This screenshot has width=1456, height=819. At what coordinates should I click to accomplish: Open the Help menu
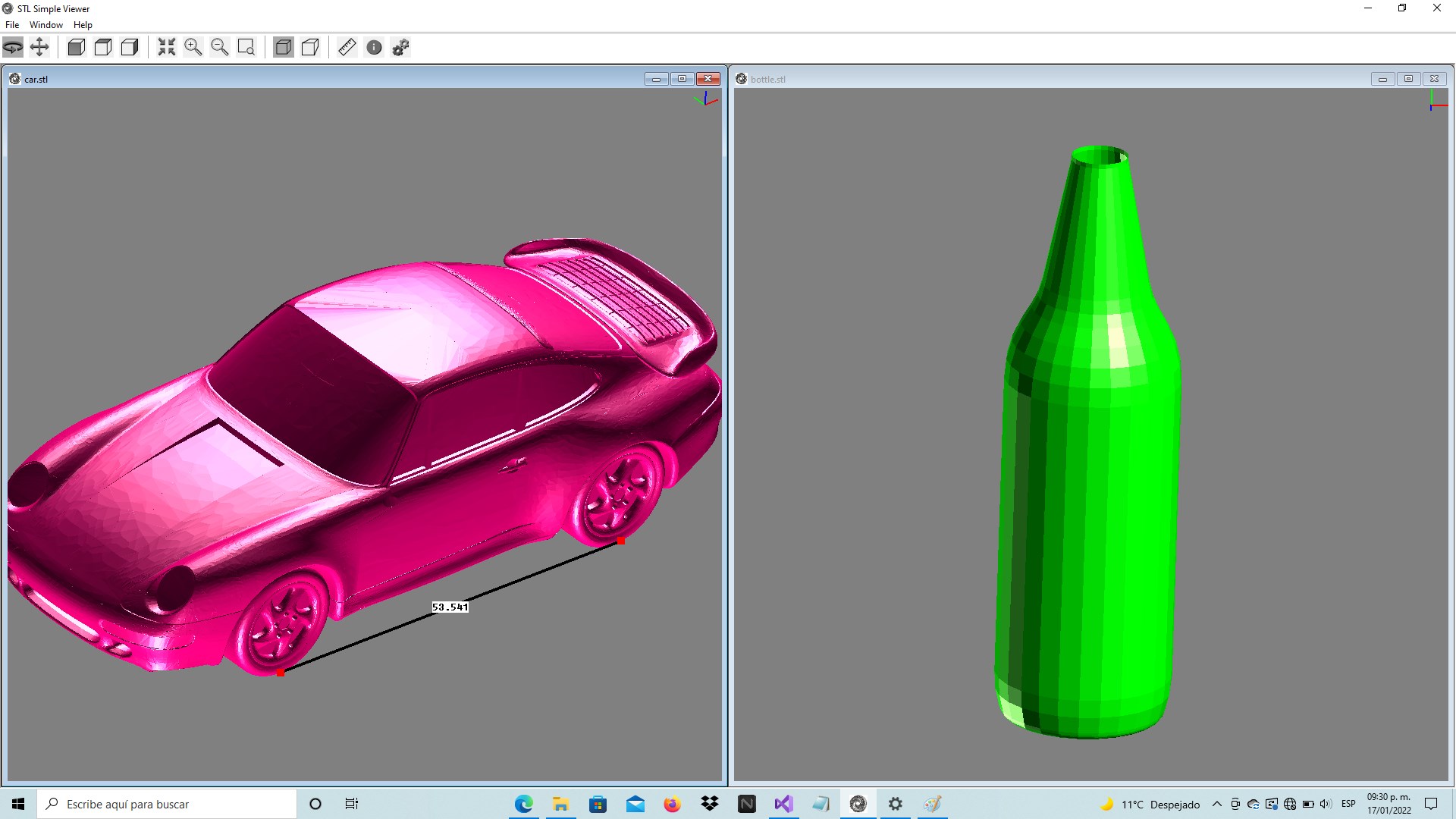(83, 25)
